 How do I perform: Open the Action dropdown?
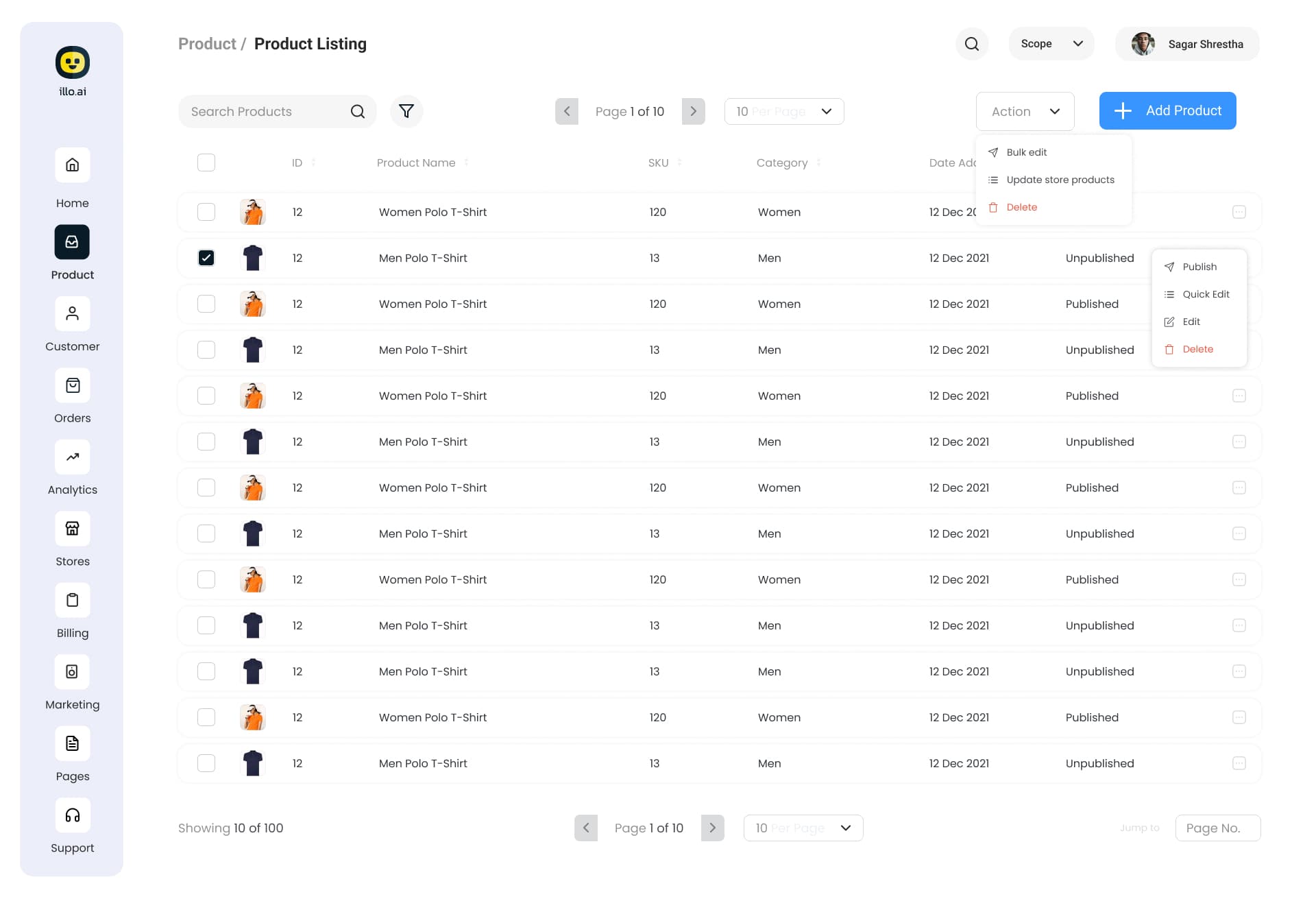(x=1025, y=111)
